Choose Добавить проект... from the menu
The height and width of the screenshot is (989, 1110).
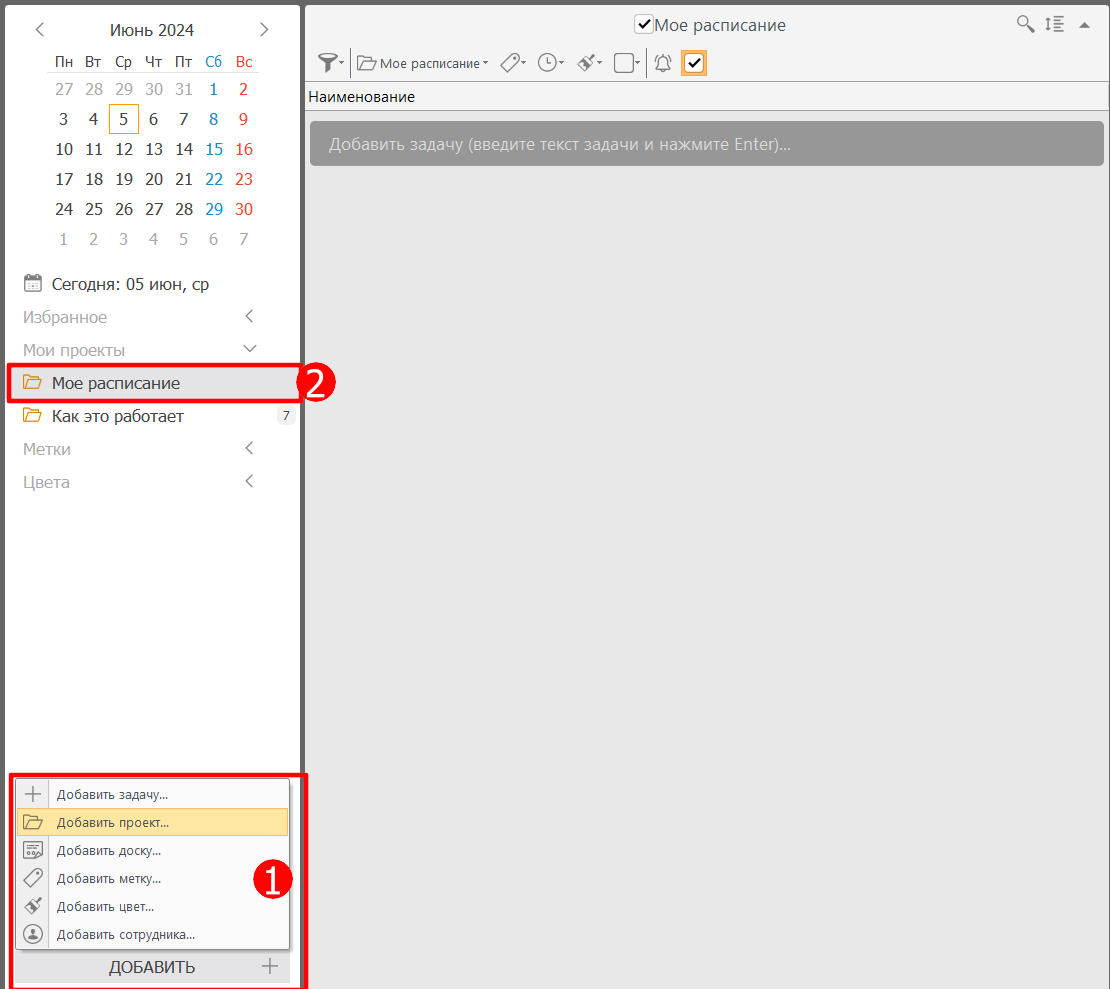point(112,822)
